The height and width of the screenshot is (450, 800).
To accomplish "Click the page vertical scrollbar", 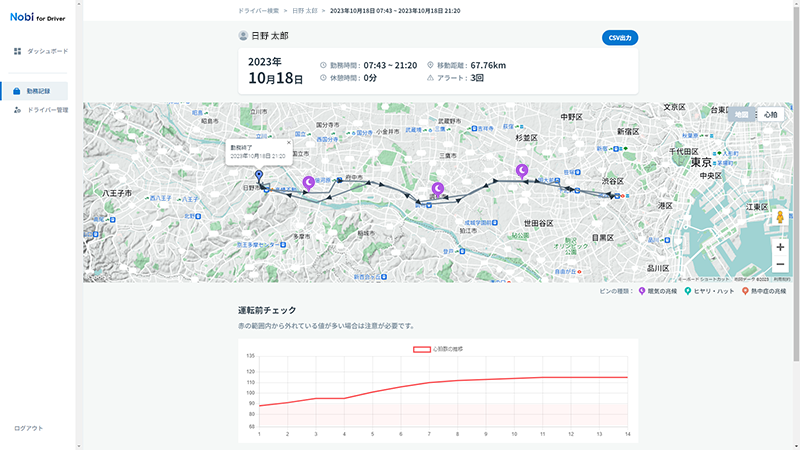I will (795, 200).
